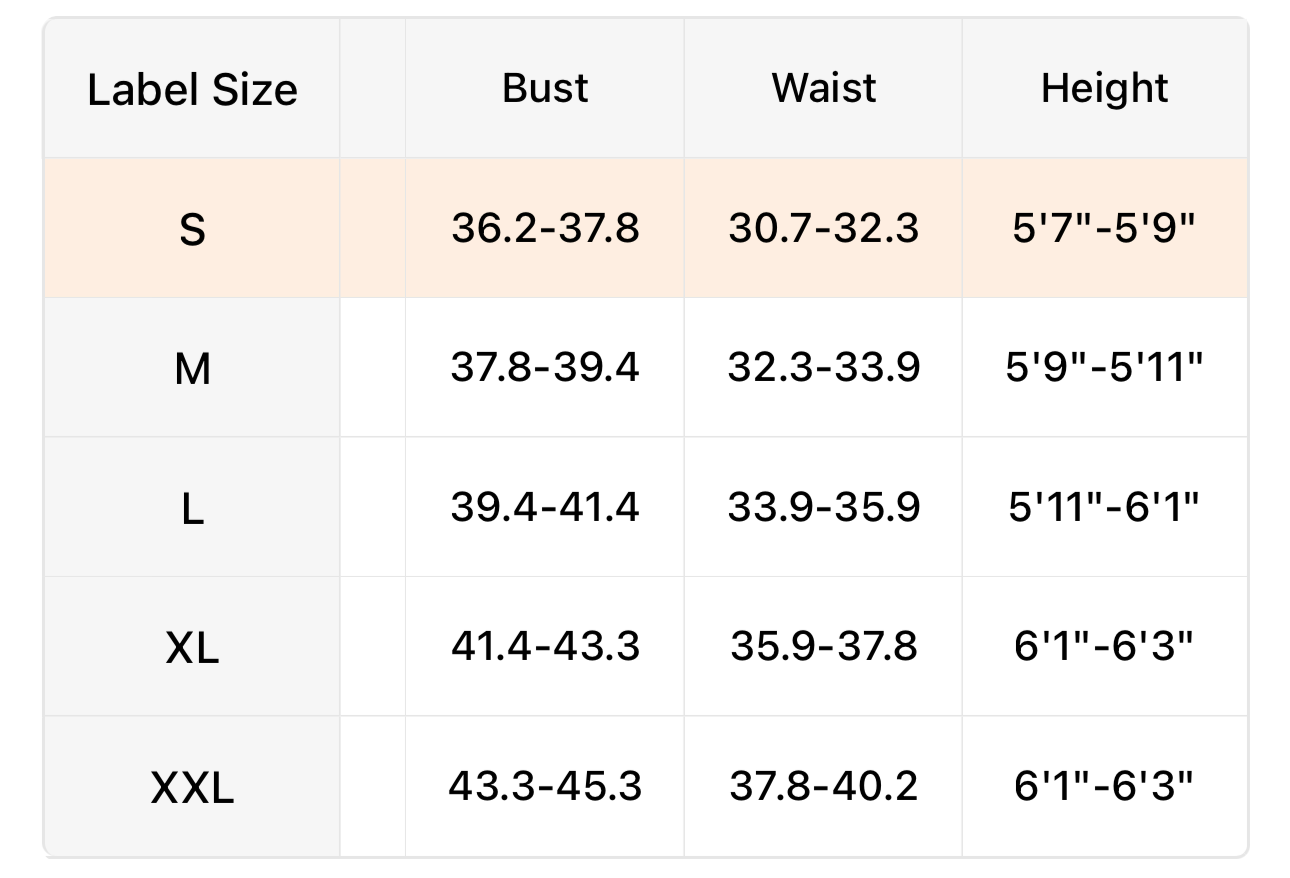Click waist value 32.3-33.9
This screenshot has height=878, width=1290.
pyautogui.click(x=823, y=368)
